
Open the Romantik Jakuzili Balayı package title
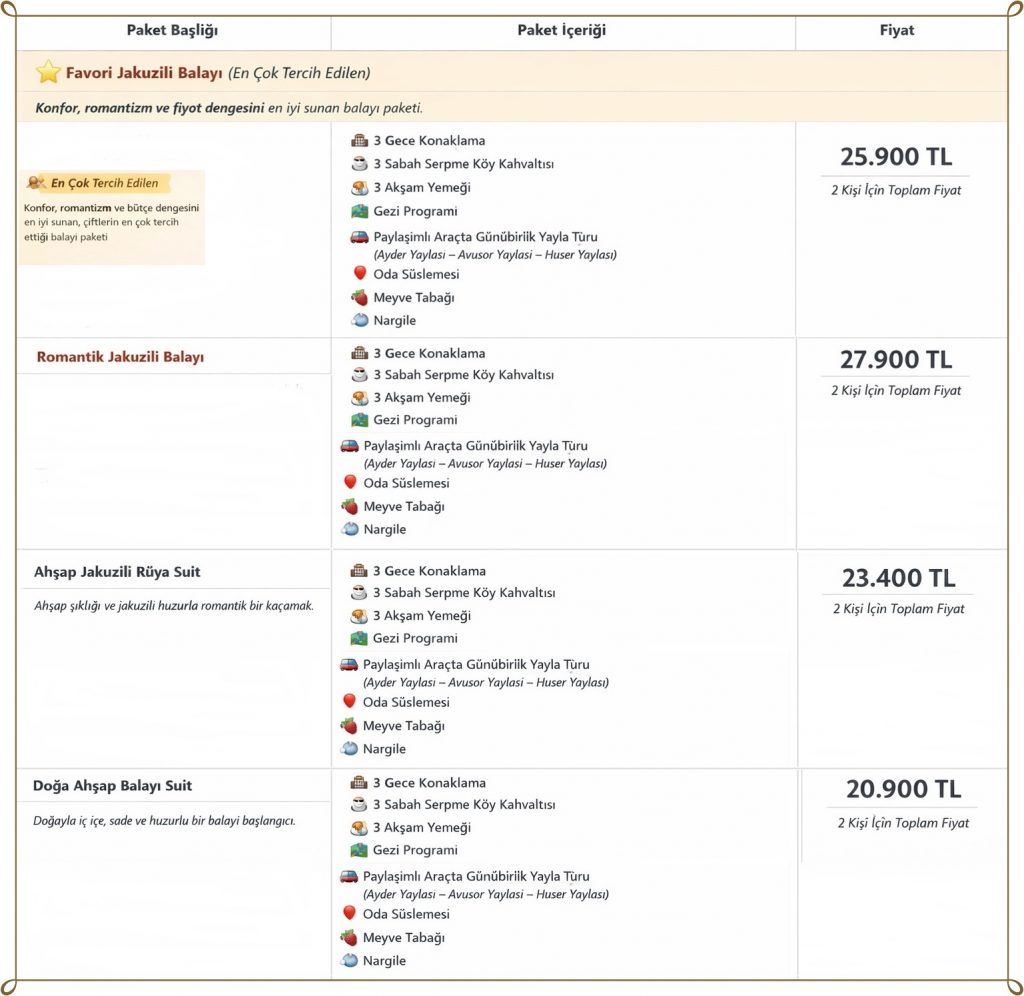coord(120,357)
